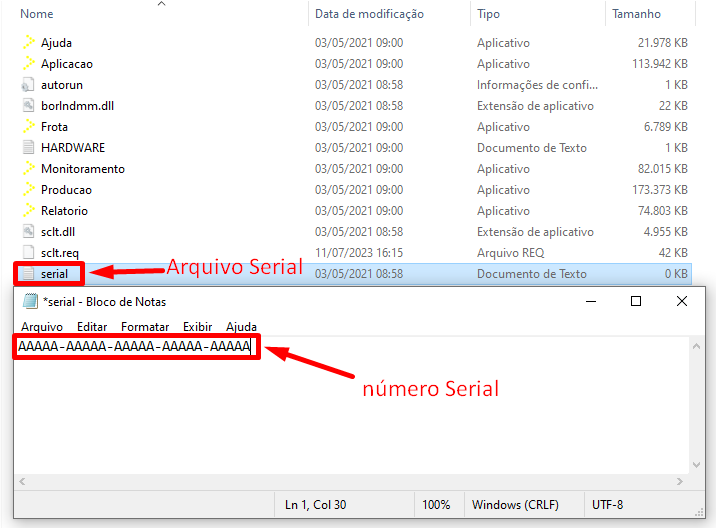Click the autorun file icon

pos(29,85)
